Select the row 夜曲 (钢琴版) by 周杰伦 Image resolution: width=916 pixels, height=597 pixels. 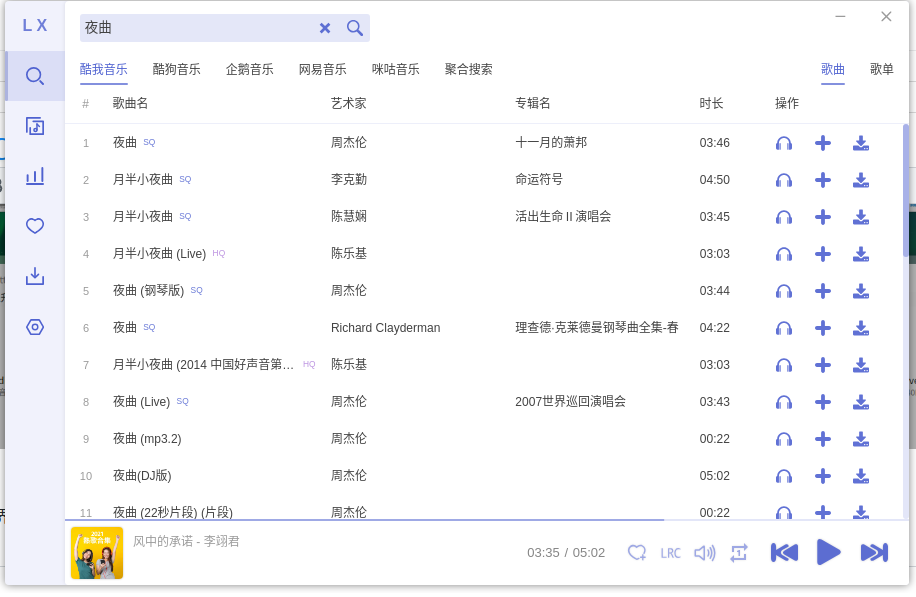pyautogui.click(x=484, y=291)
